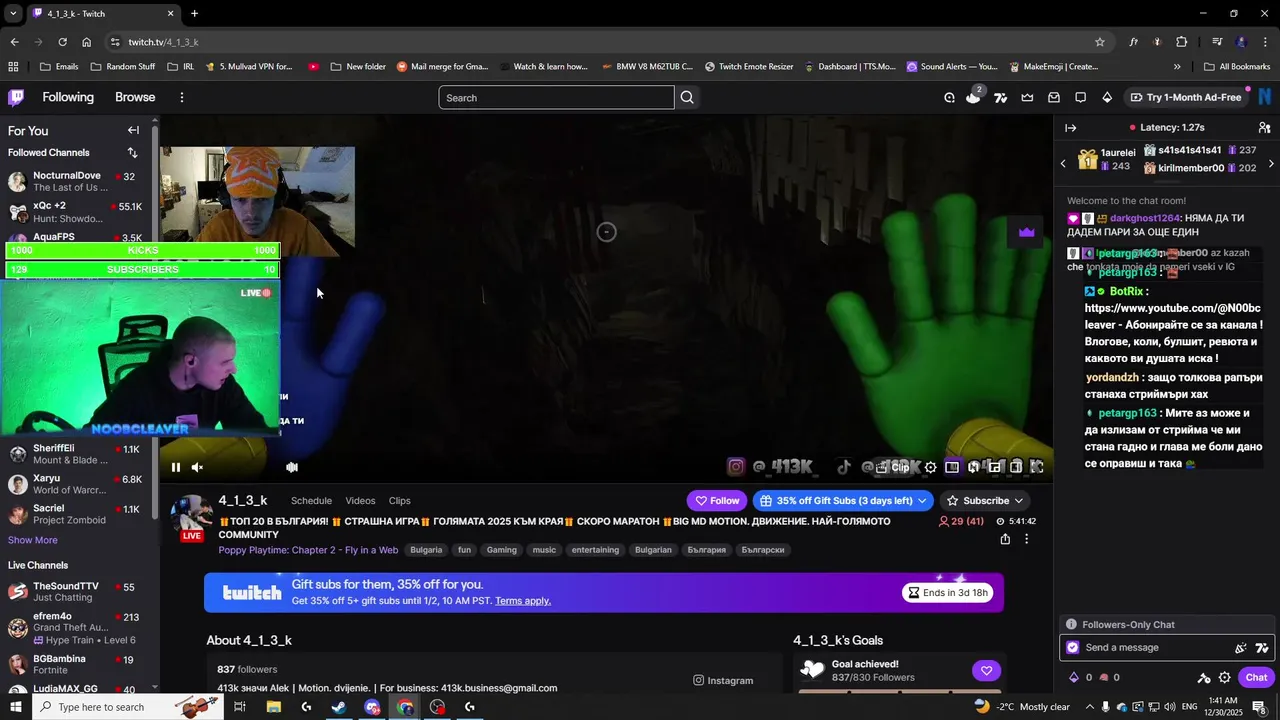The image size is (1280, 720).
Task: Switch to the Schedule tab
Action: (x=311, y=501)
